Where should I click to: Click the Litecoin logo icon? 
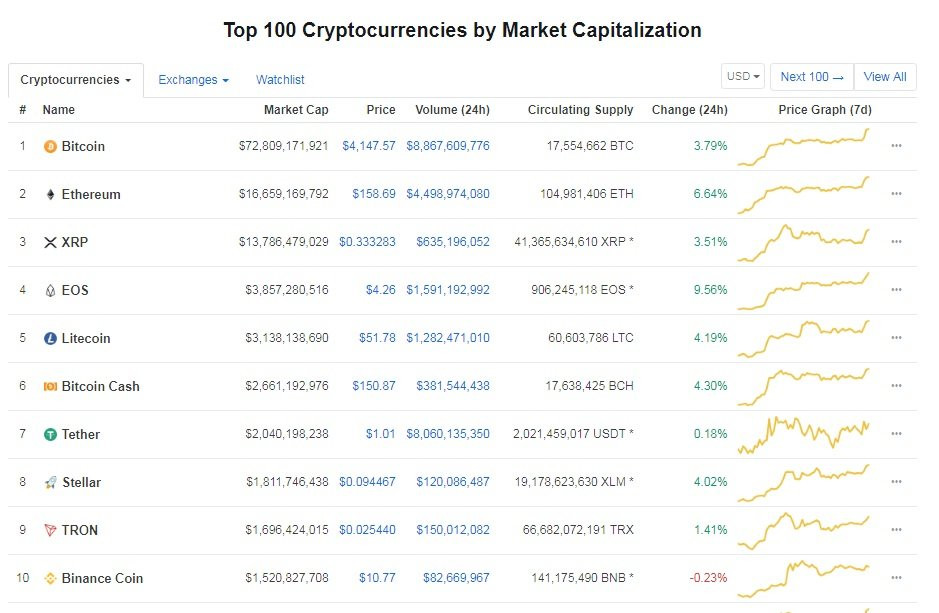click(x=50, y=339)
